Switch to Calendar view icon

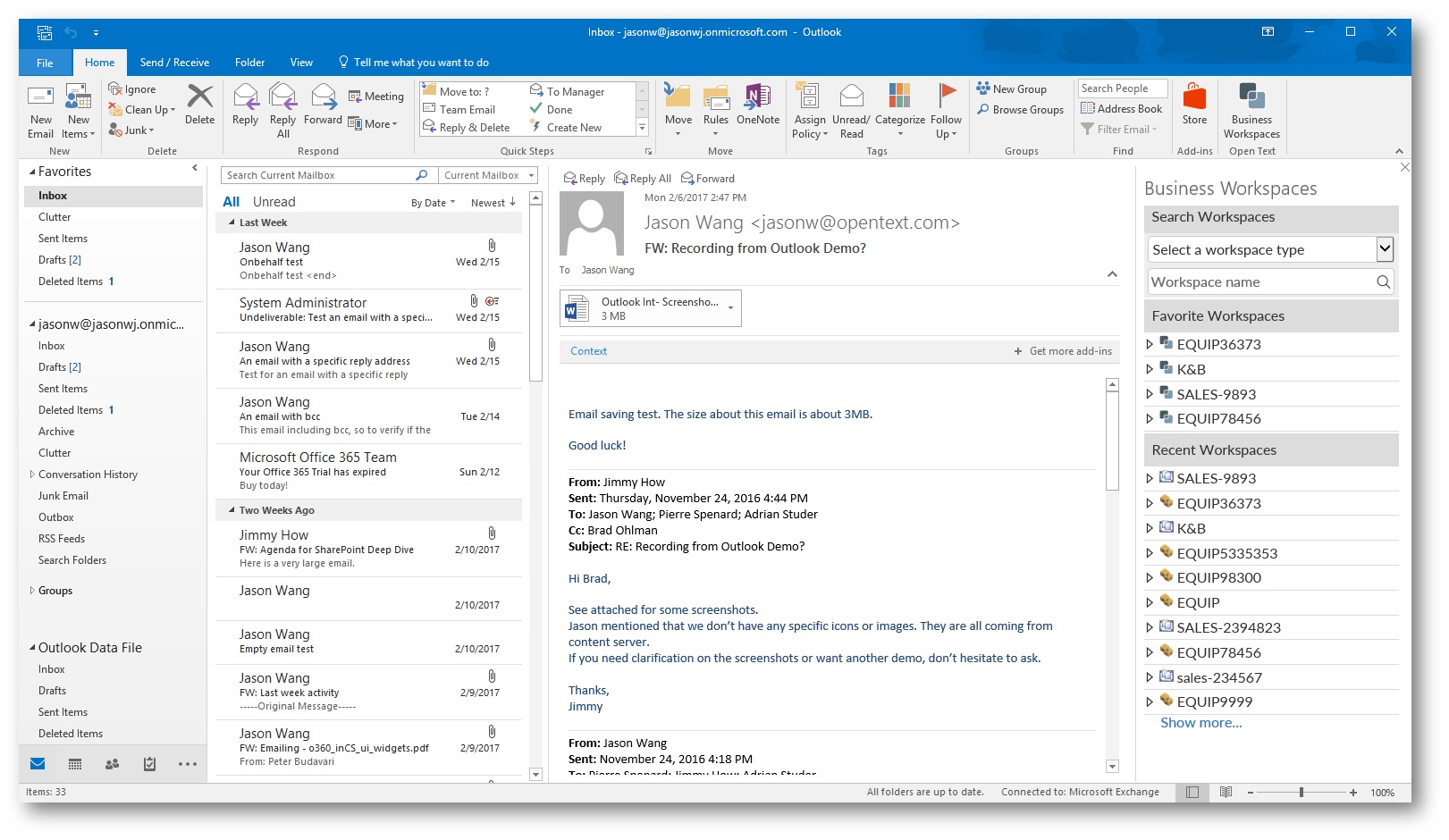pos(75,764)
